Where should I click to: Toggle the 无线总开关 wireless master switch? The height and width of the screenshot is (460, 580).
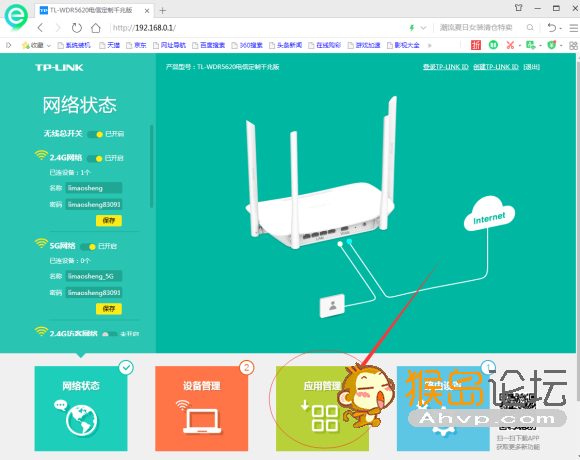95,134
